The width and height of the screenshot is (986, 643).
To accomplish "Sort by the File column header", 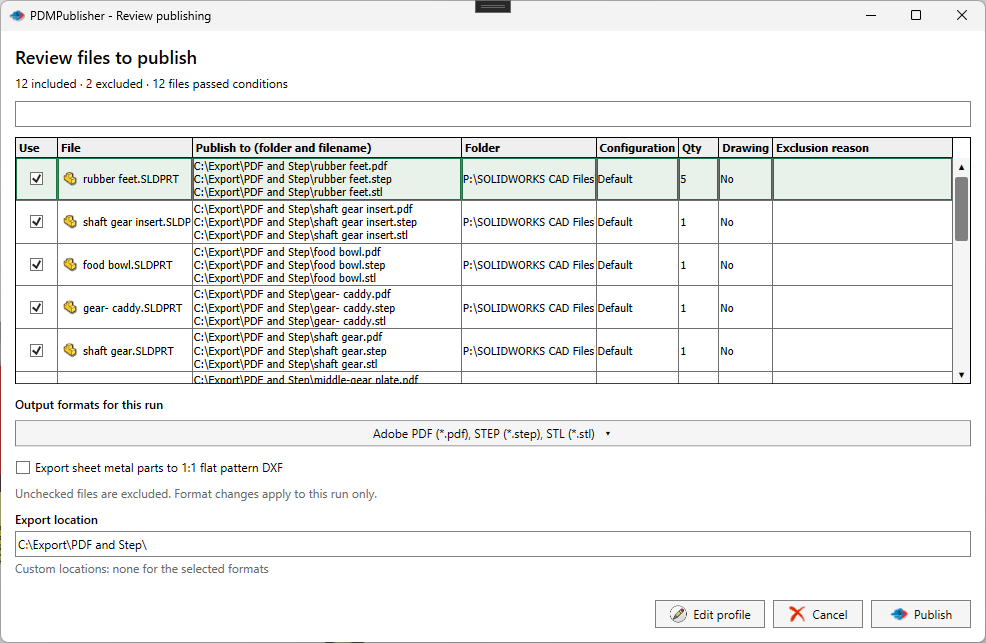I will tap(125, 148).
